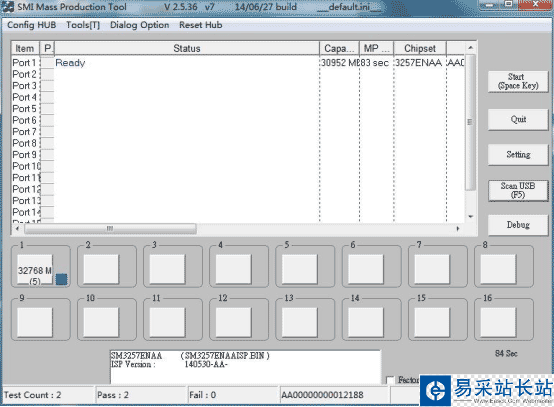Click the Debug button

click(x=518, y=225)
